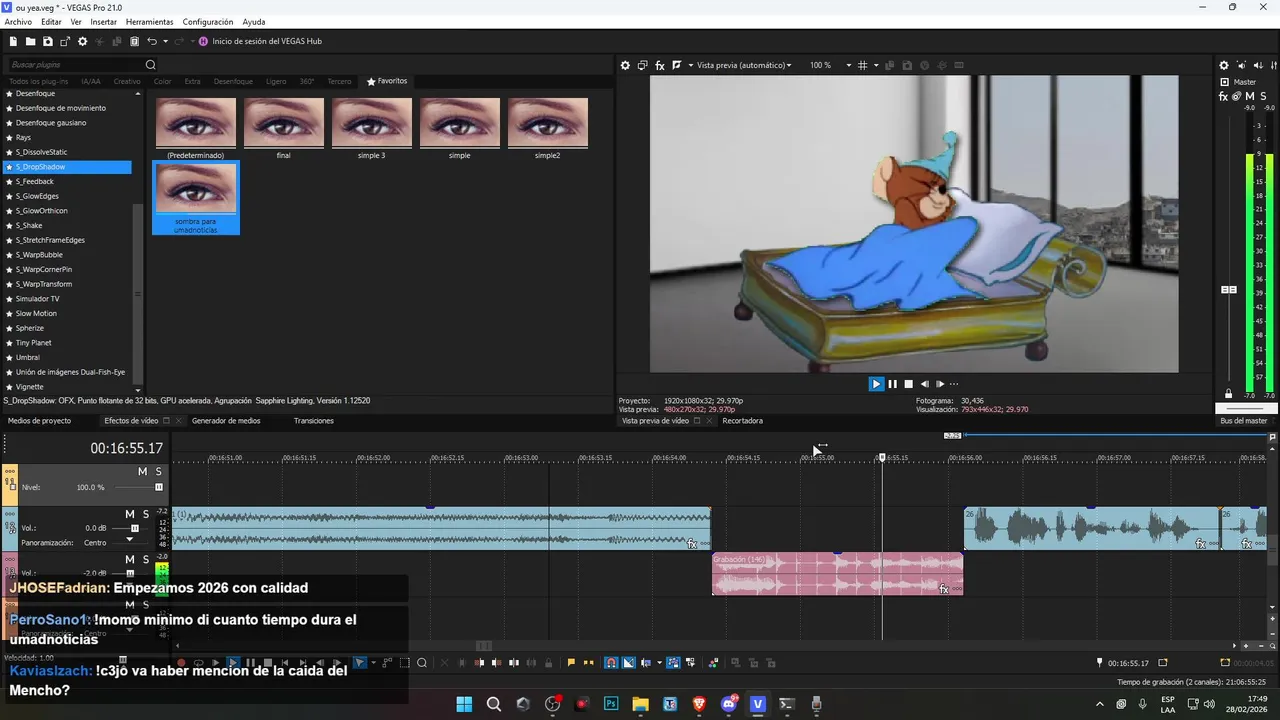This screenshot has height=720, width=1280.
Task: Toggle the Master bus lock icon
Action: coord(1229,394)
